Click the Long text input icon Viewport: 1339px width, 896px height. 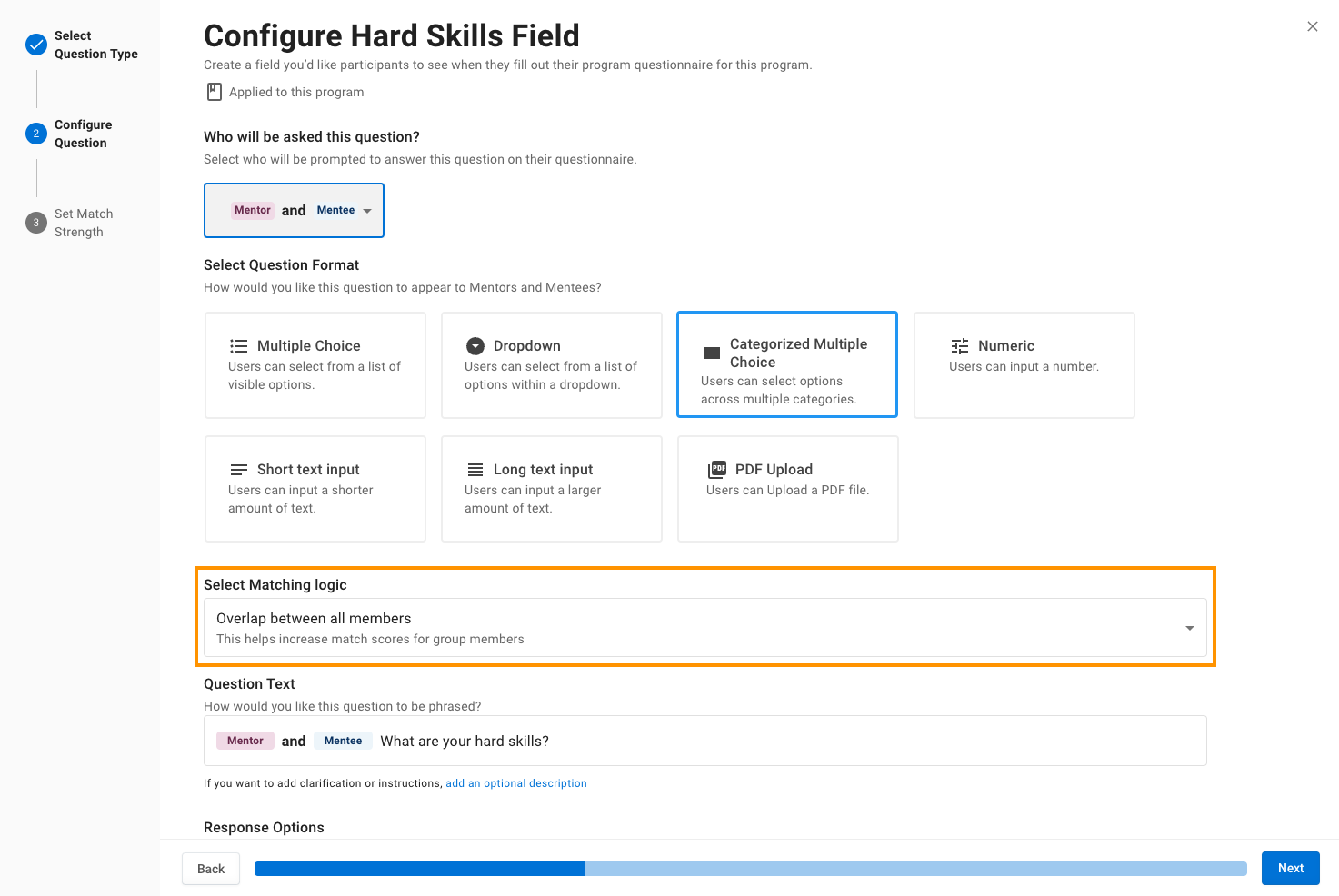point(475,470)
